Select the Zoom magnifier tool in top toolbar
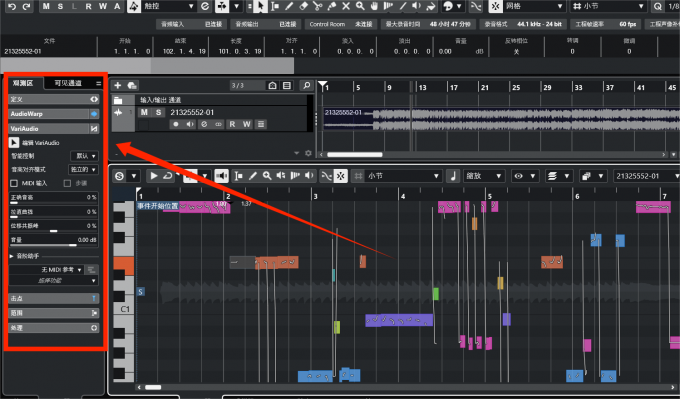The height and width of the screenshot is (399, 680). 360,6
